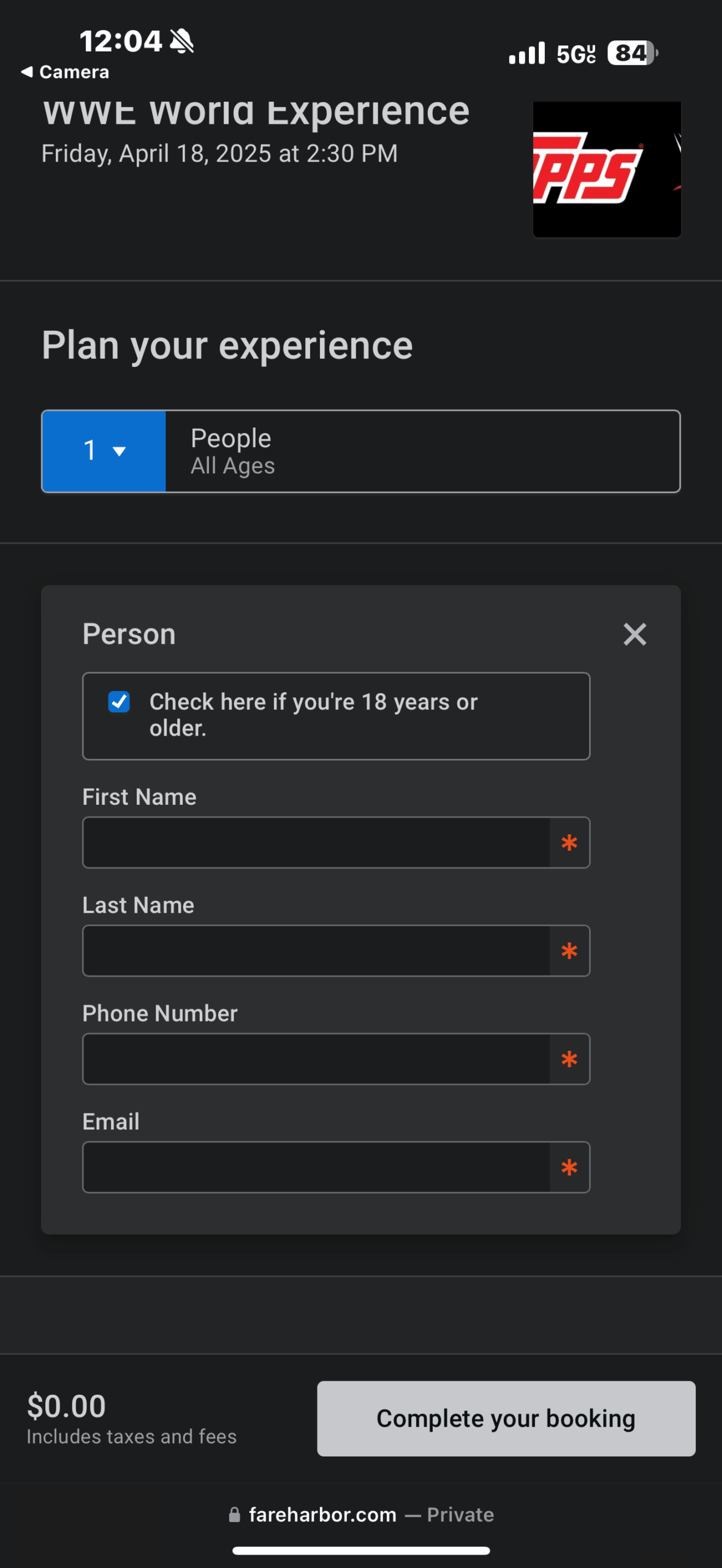Tap the Email required asterisk

(x=569, y=1167)
